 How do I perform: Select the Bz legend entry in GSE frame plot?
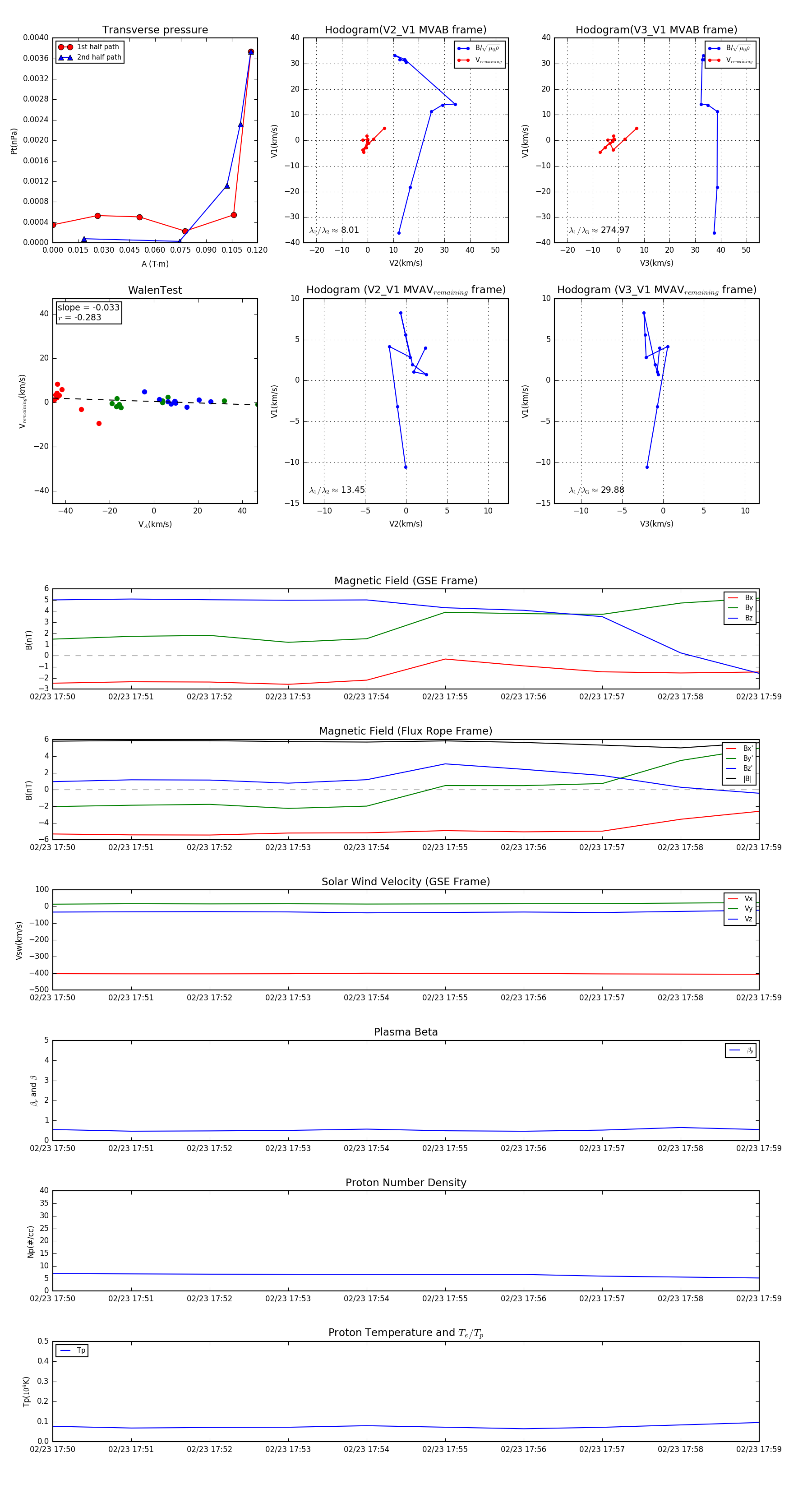pyautogui.click(x=740, y=619)
